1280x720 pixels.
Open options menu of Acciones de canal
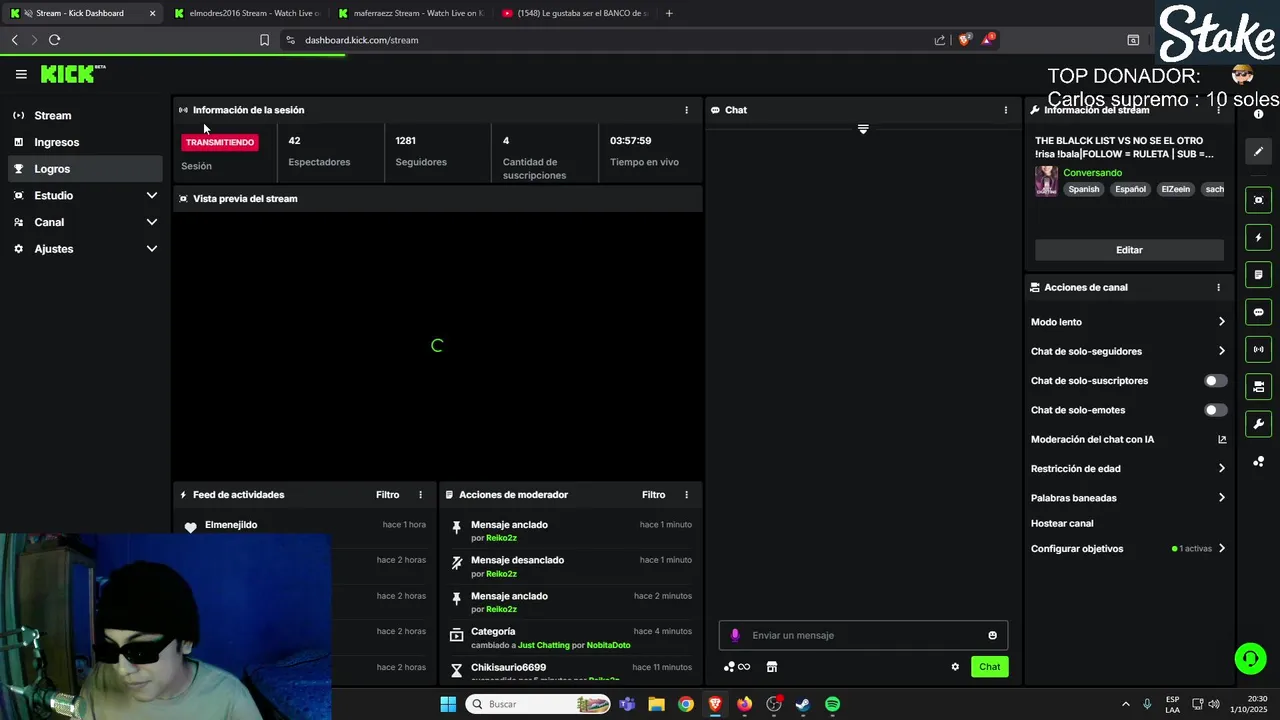point(1218,287)
